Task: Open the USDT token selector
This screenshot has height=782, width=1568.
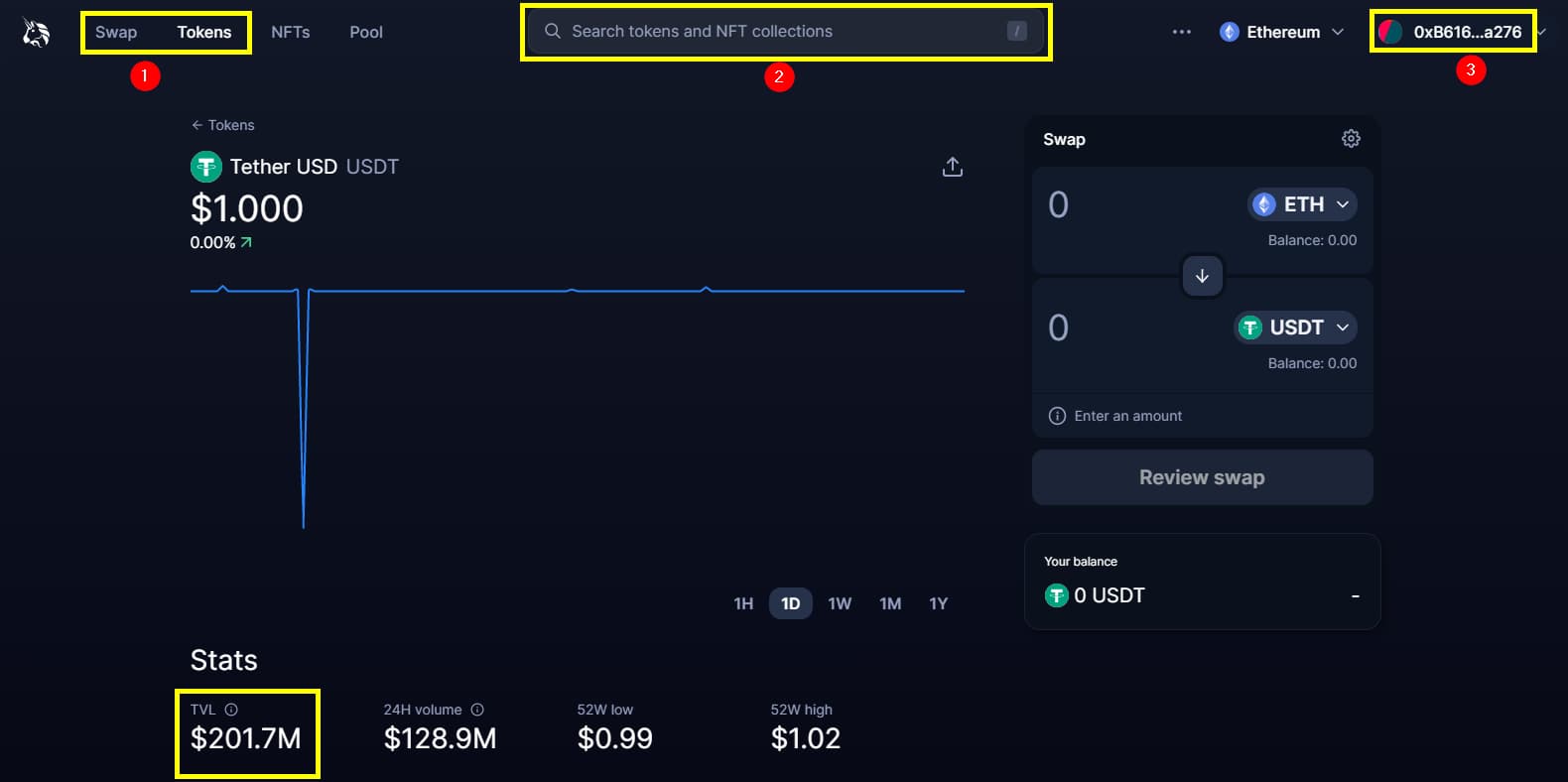Action: point(1295,327)
